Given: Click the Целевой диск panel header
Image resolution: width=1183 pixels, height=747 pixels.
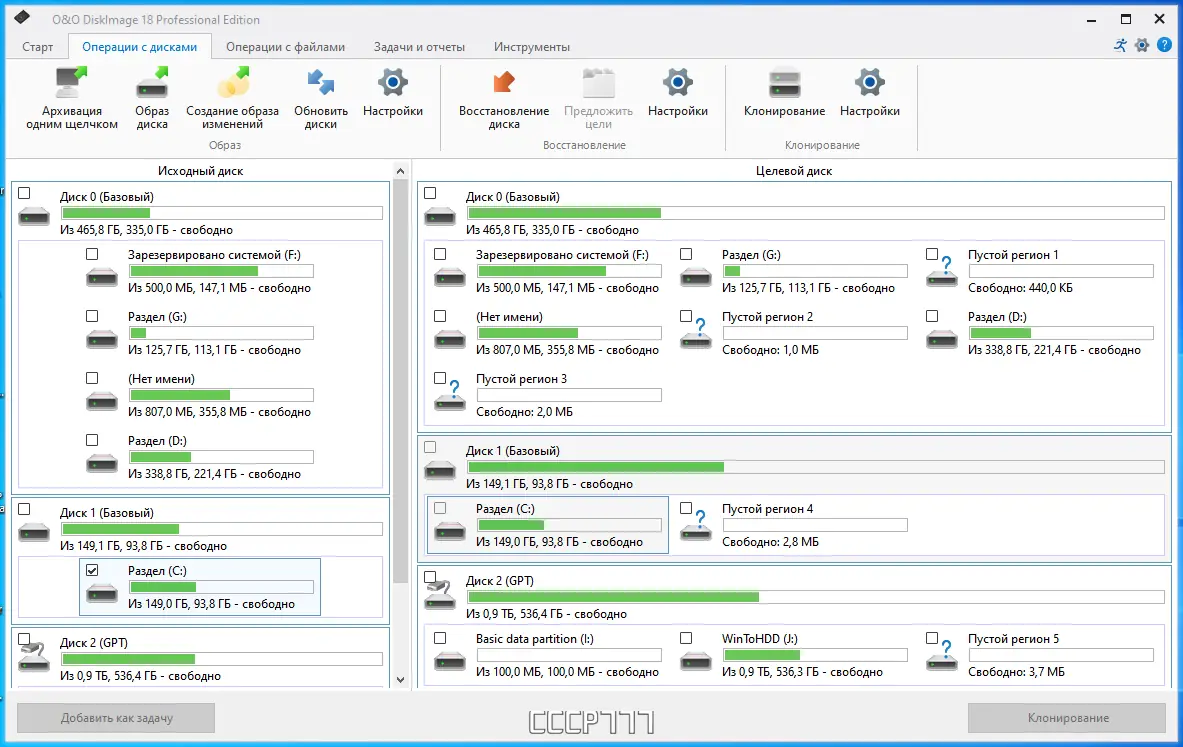Looking at the screenshot, I should coord(794,171).
